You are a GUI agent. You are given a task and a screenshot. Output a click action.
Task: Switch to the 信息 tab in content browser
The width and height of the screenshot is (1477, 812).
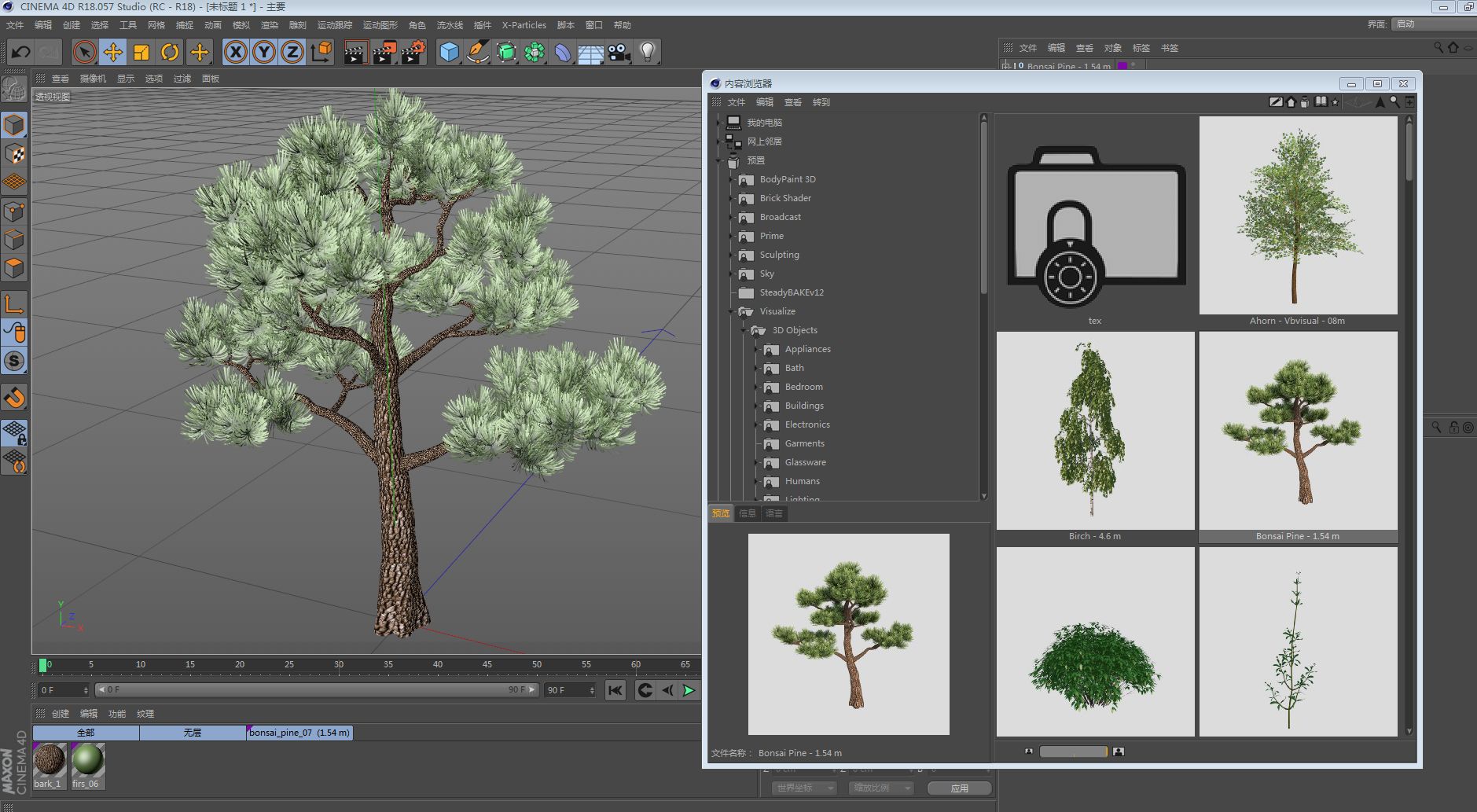pos(747,513)
